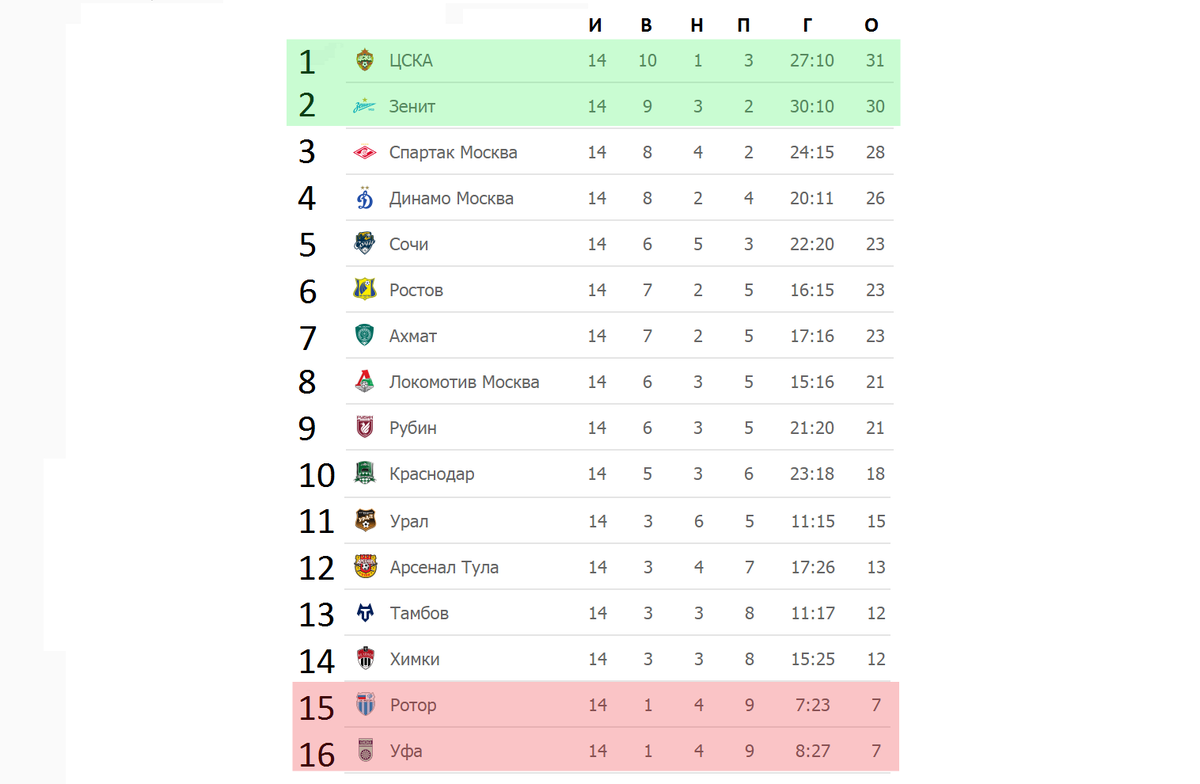
Task: Click the Sochi club logo
Action: pyautogui.click(x=365, y=244)
